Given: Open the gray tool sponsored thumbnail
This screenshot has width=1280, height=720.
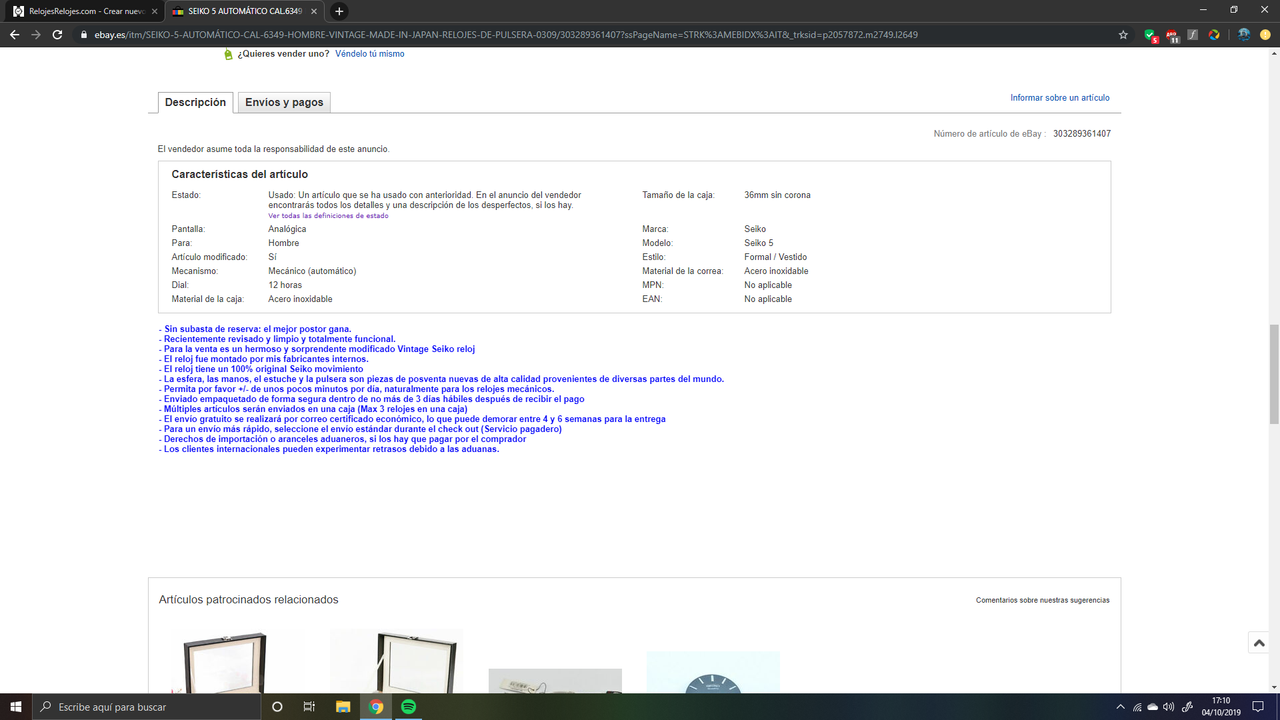Looking at the screenshot, I should point(555,680).
